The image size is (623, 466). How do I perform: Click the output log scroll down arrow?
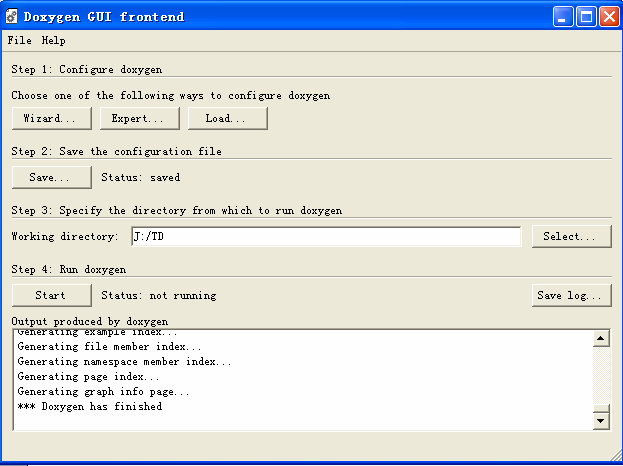coord(601,421)
